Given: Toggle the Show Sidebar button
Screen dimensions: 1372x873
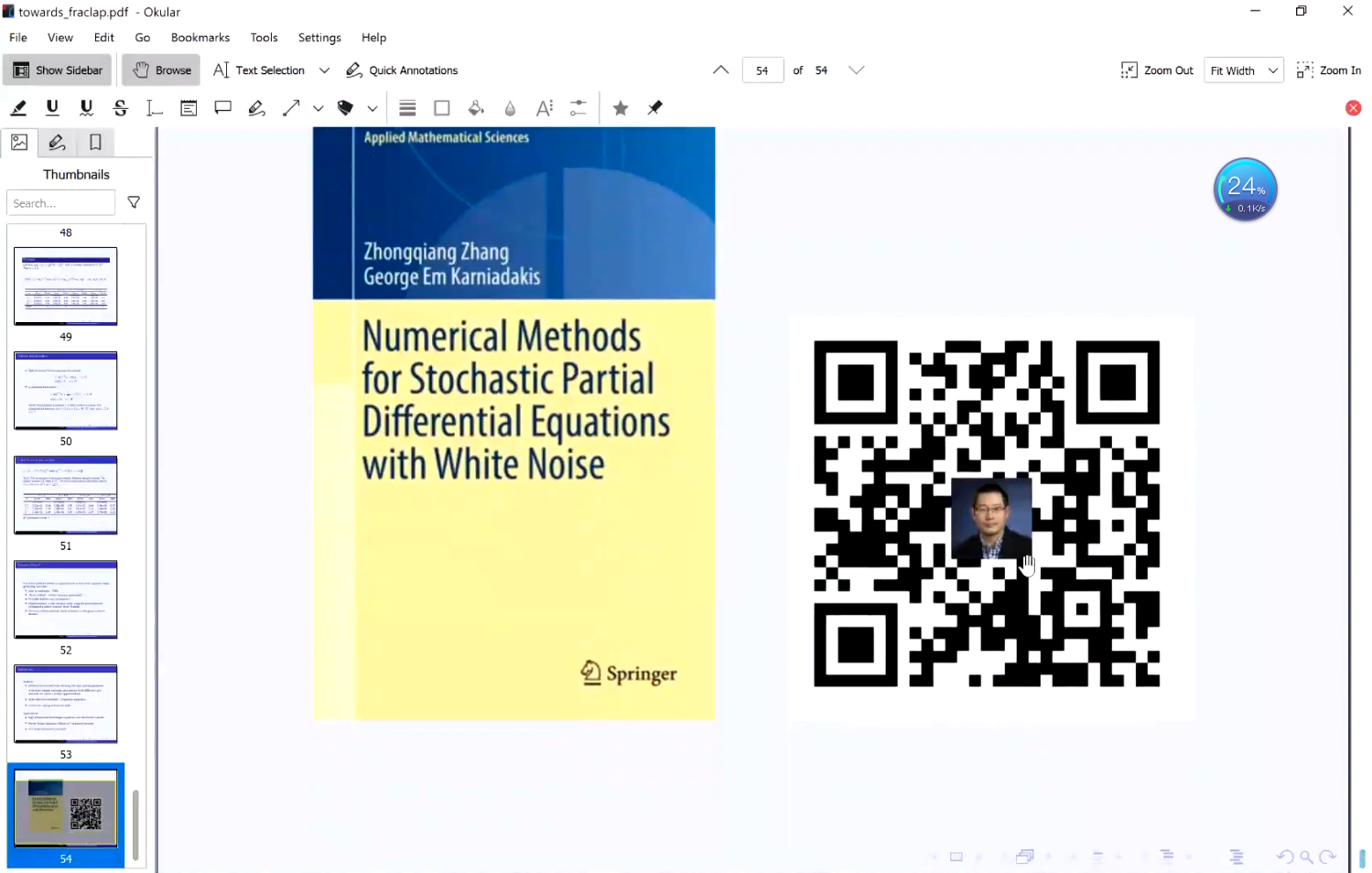Looking at the screenshot, I should point(58,70).
